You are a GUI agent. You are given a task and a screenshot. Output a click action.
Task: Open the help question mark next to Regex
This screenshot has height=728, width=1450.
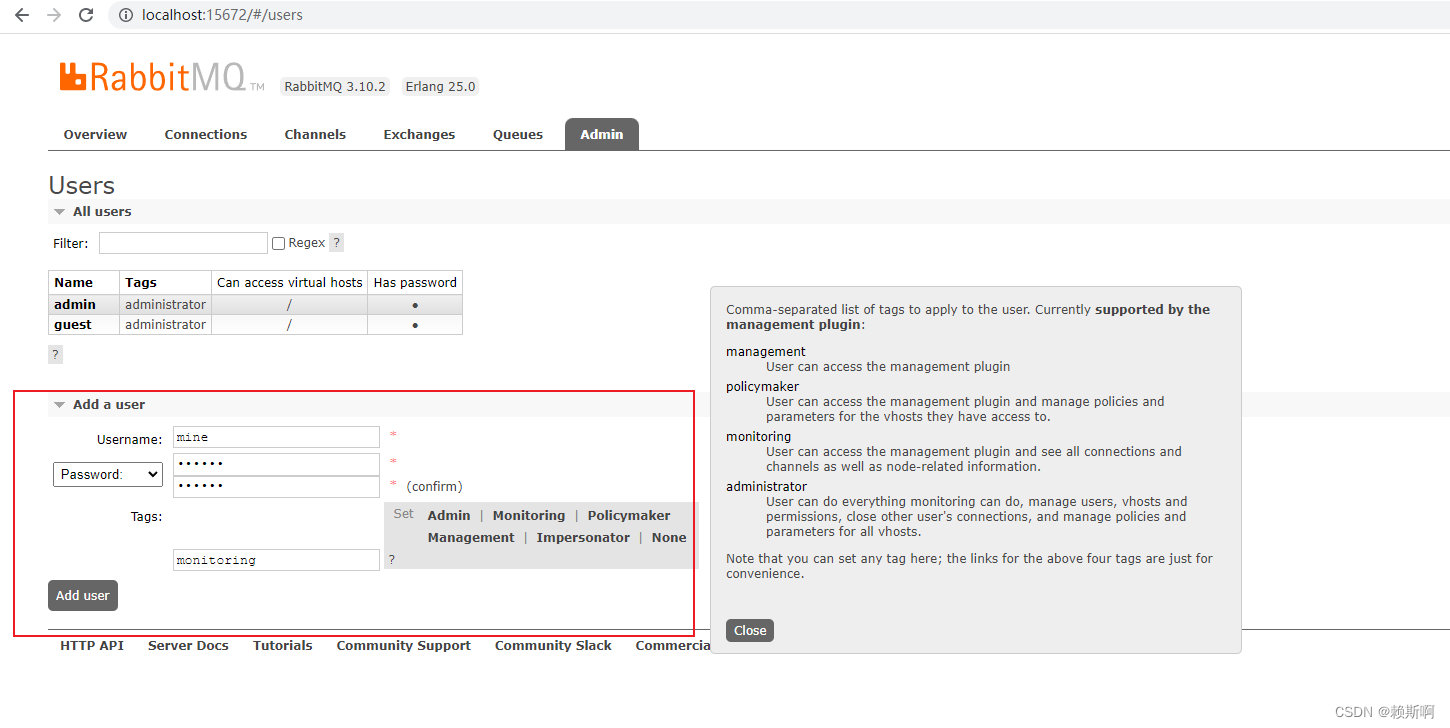pyautogui.click(x=337, y=243)
